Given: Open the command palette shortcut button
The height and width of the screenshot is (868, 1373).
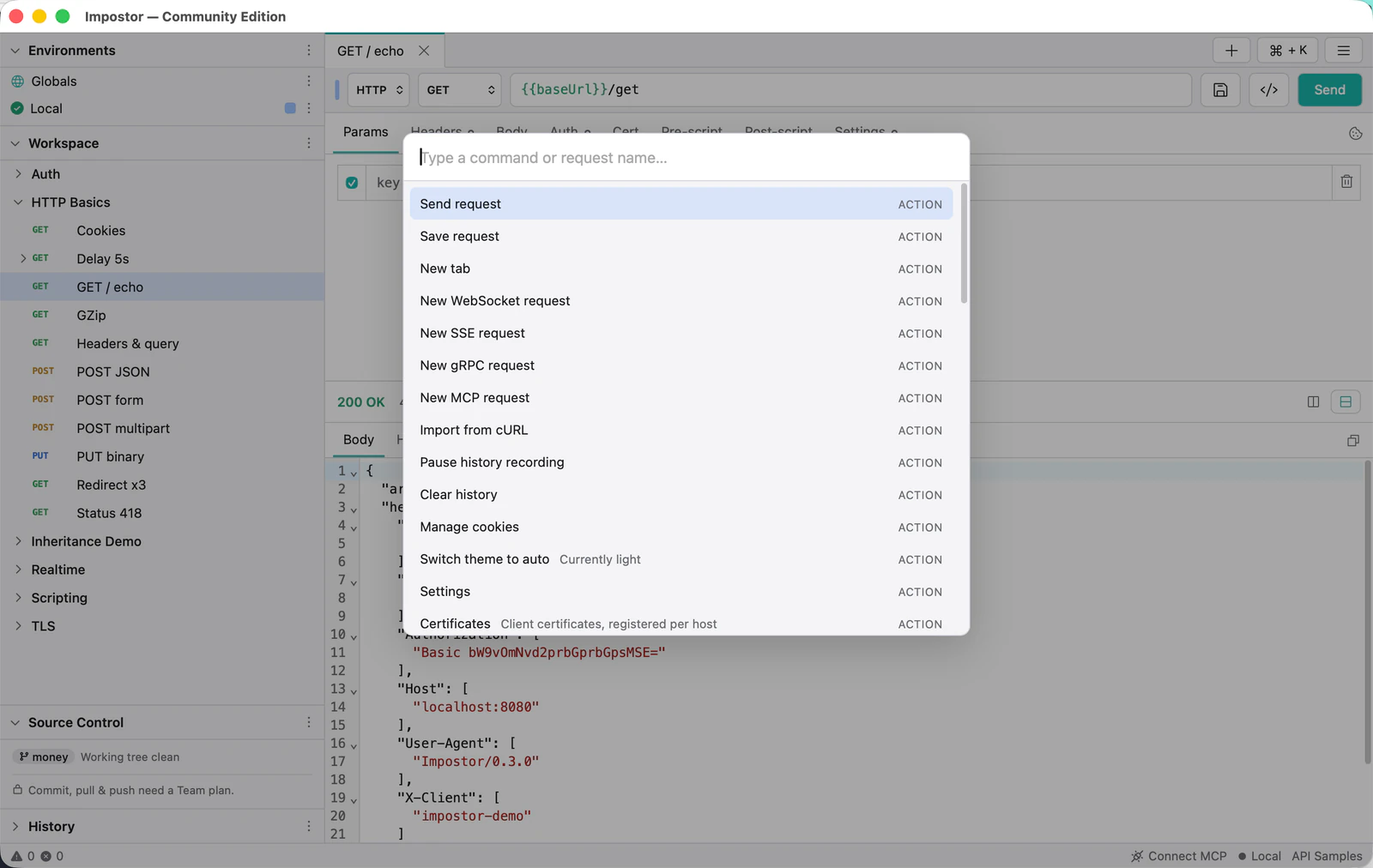Looking at the screenshot, I should [1288, 51].
